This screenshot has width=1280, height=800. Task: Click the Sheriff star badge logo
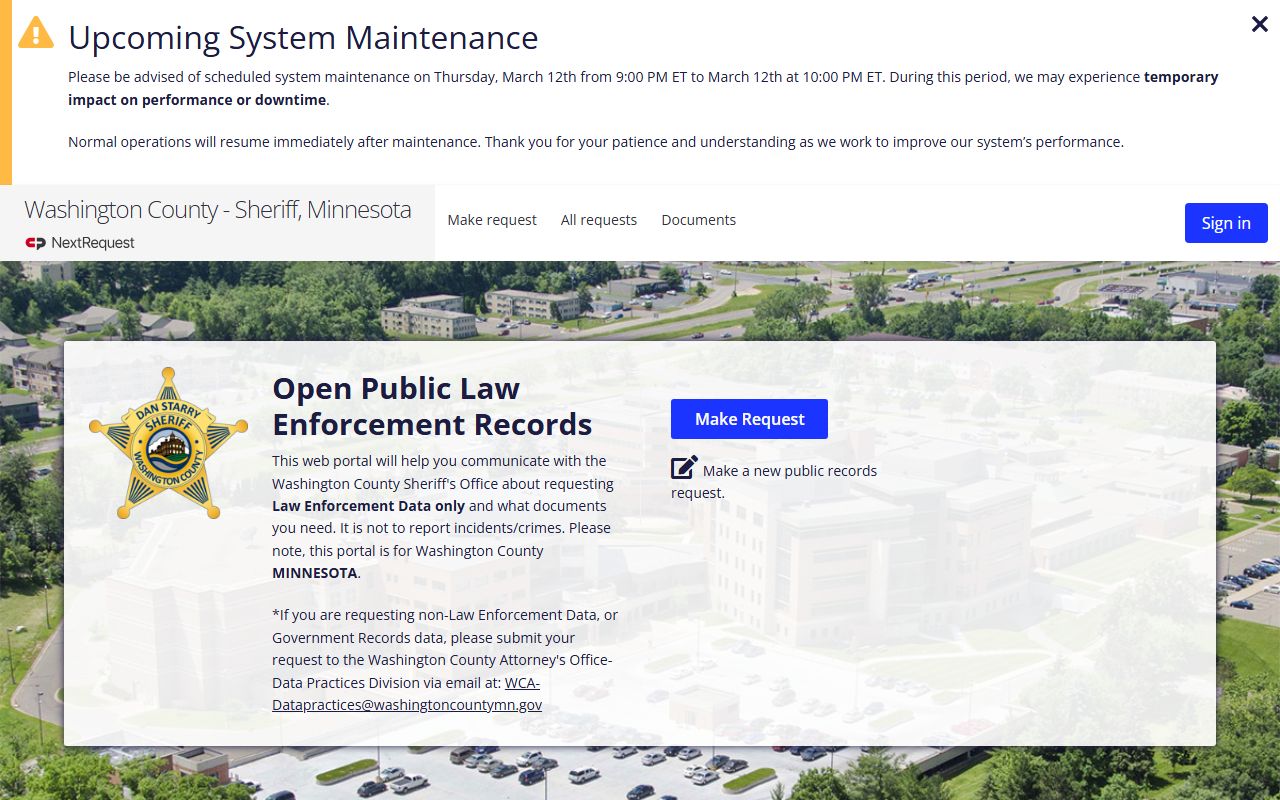click(x=168, y=443)
